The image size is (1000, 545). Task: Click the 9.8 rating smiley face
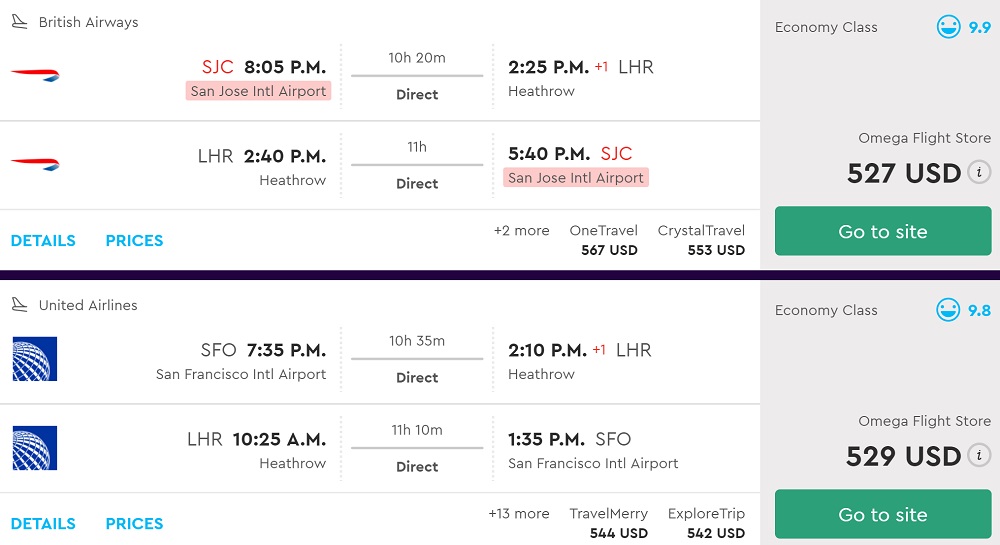[948, 310]
